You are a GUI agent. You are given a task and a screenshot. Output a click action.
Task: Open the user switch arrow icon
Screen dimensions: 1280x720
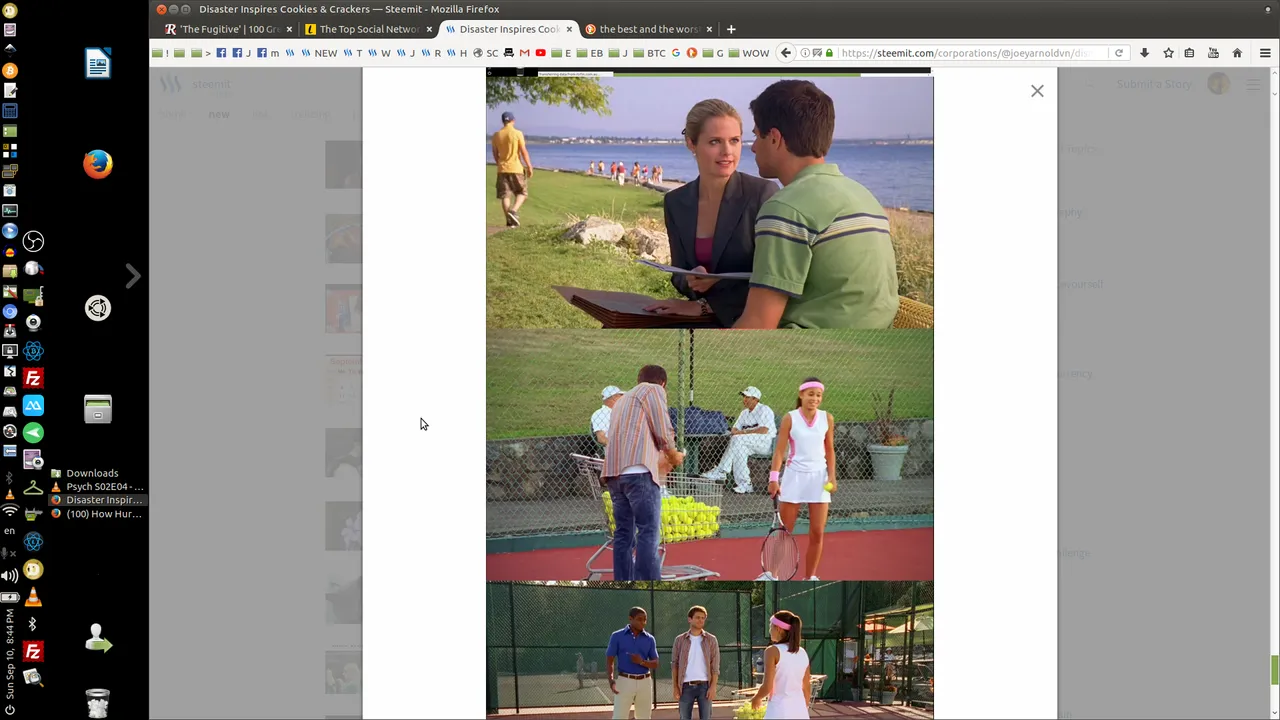click(98, 638)
